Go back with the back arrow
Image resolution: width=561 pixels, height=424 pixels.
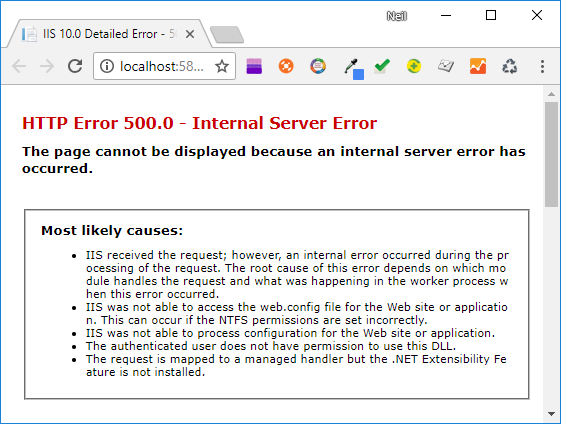[x=19, y=66]
